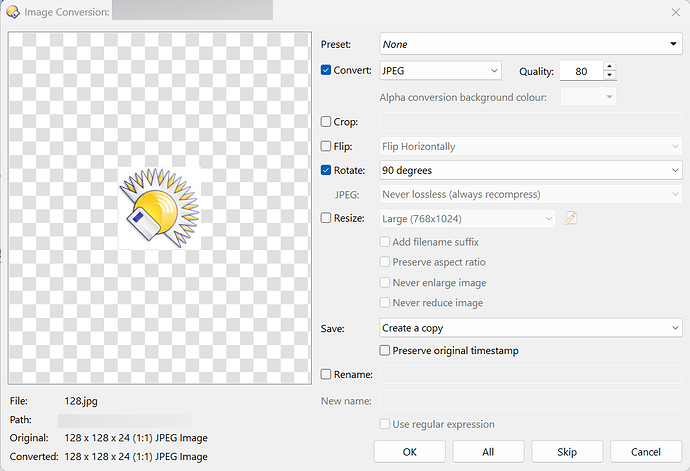This screenshot has width=690, height=471.
Task: Open the Alpha conversion background colour picker
Action: click(x=588, y=97)
